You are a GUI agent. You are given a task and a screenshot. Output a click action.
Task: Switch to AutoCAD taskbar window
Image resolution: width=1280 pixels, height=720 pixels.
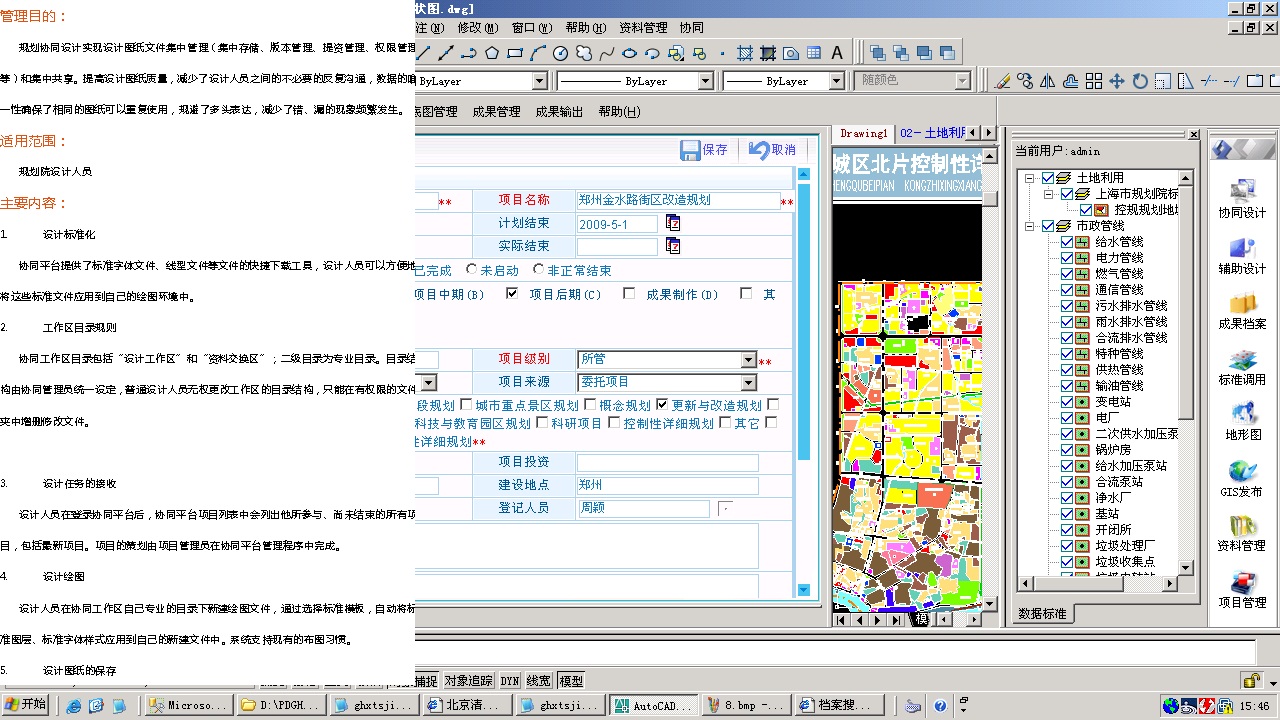[653, 706]
